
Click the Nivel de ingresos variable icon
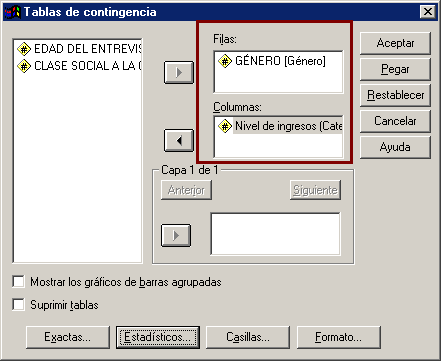225,126
